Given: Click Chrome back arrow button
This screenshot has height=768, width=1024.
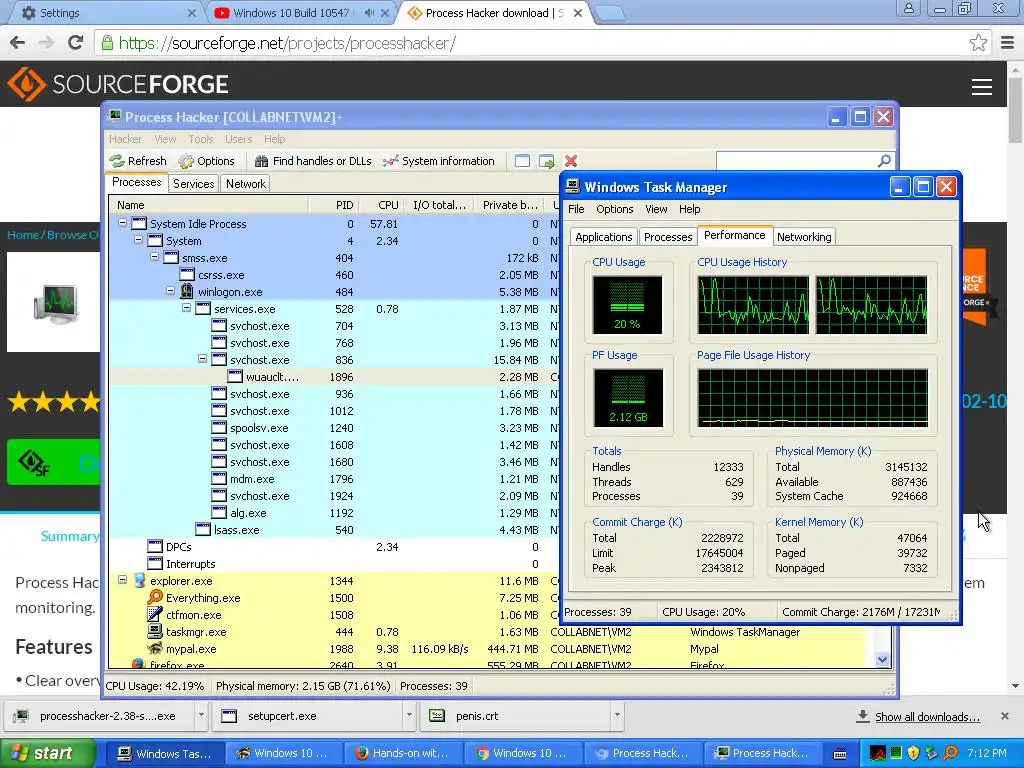Looking at the screenshot, I should pyautogui.click(x=18, y=43).
